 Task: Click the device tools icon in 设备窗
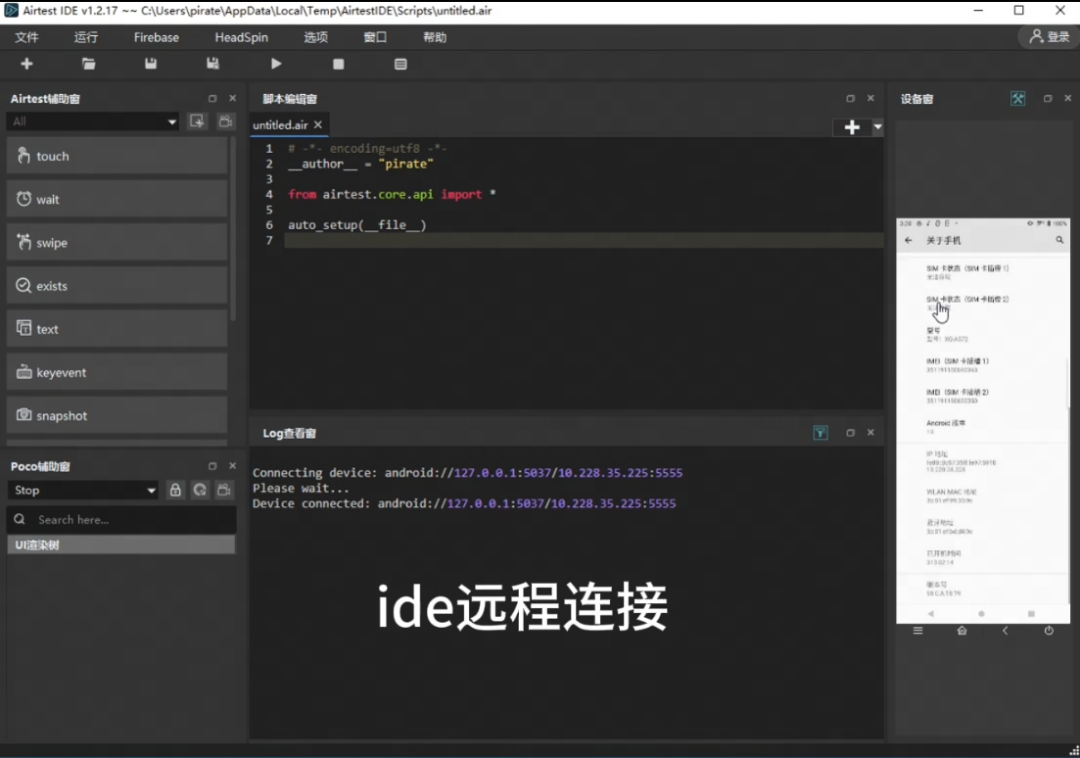[1018, 99]
